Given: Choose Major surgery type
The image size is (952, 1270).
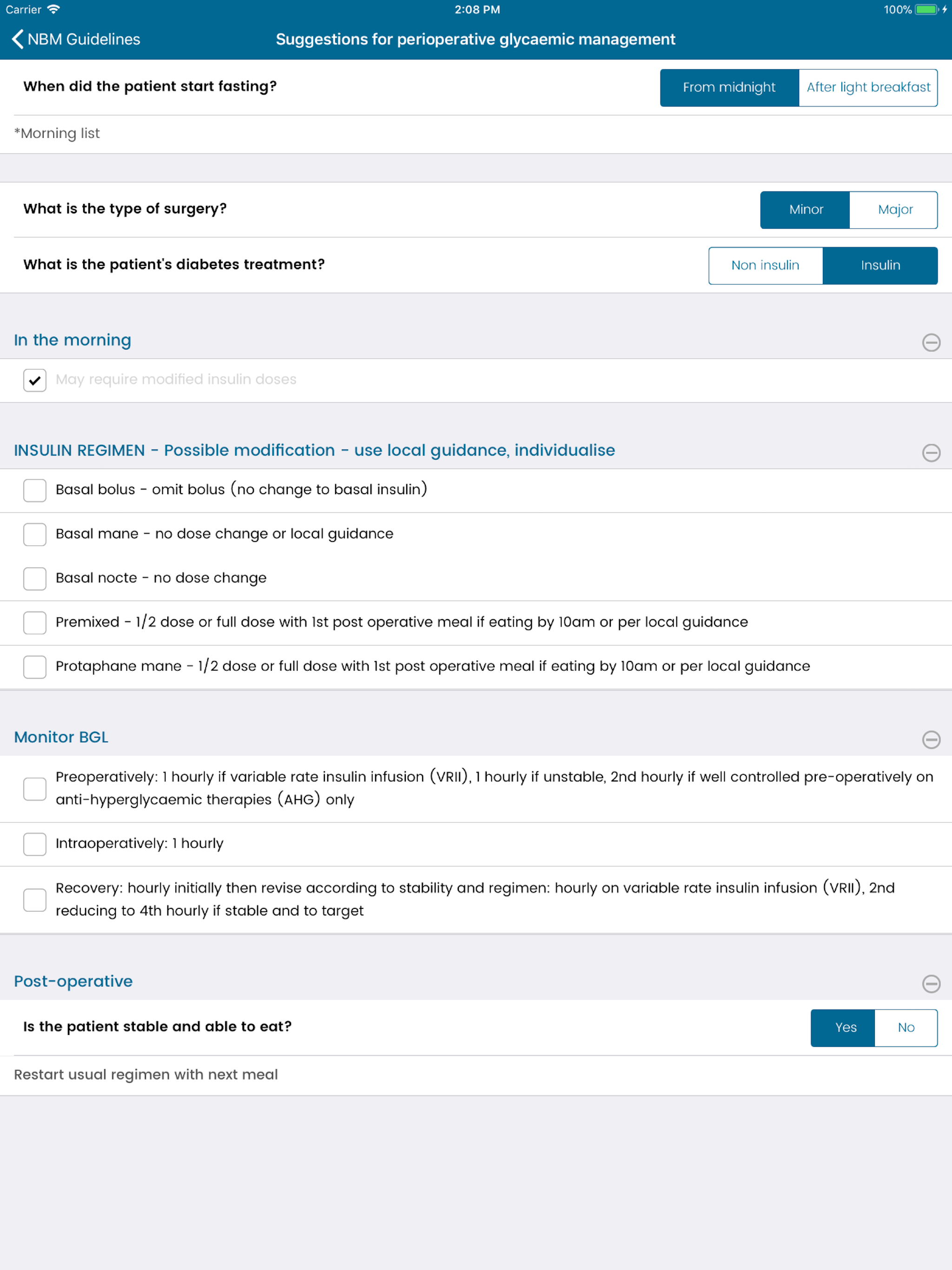Looking at the screenshot, I should (x=894, y=210).
